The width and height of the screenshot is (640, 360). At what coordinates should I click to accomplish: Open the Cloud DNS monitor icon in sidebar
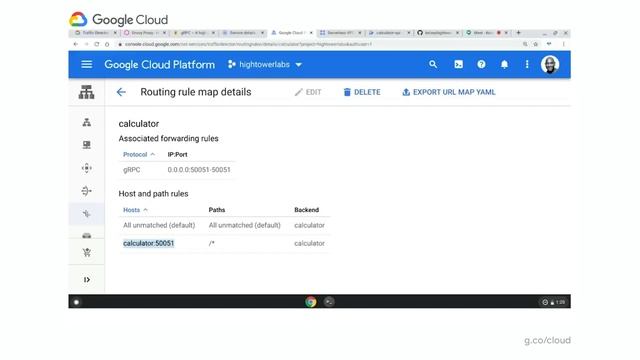click(87, 145)
